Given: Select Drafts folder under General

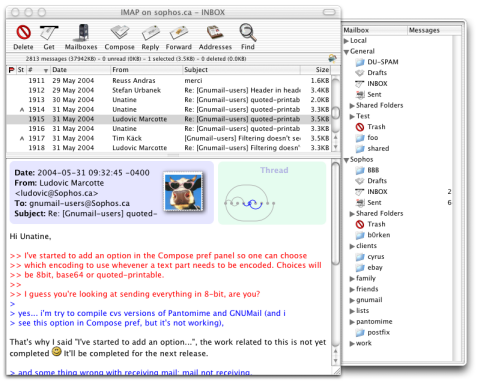Looking at the screenshot, I should pos(377,73).
